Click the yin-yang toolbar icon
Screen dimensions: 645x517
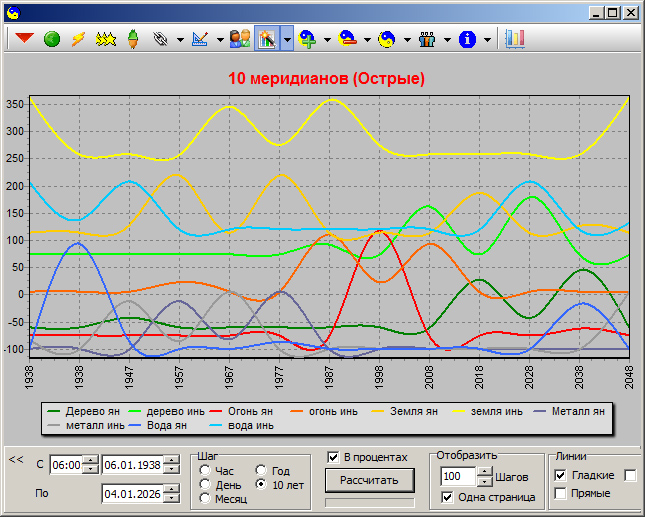point(386,39)
